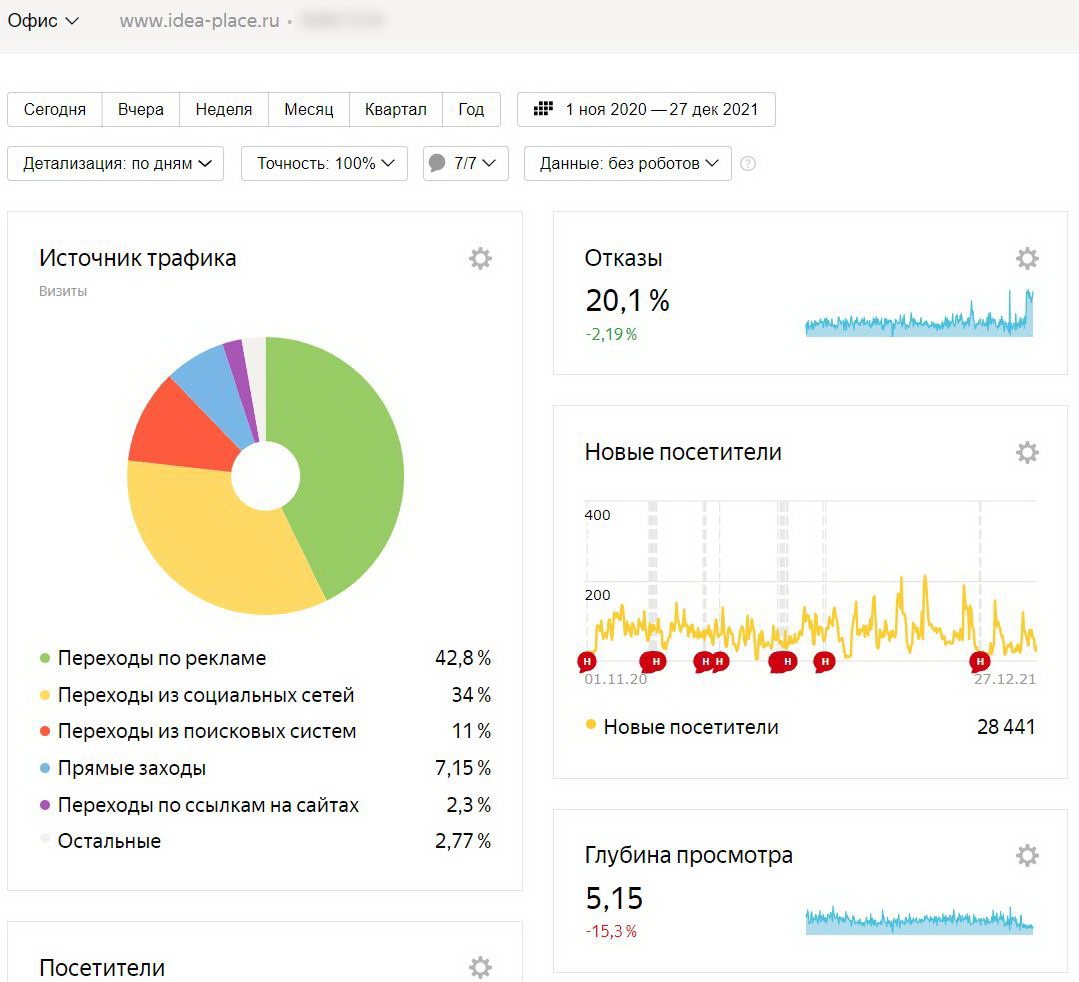Toggle the Прямые заходы legend item
Viewport: 1079px width, 982px height.
(x=122, y=768)
